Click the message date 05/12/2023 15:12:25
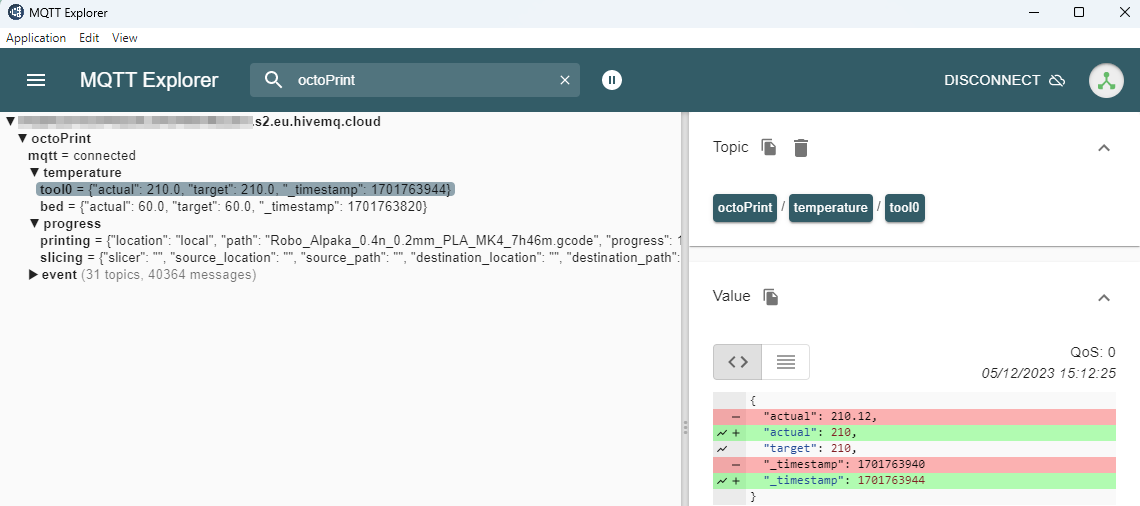 pos(1048,374)
